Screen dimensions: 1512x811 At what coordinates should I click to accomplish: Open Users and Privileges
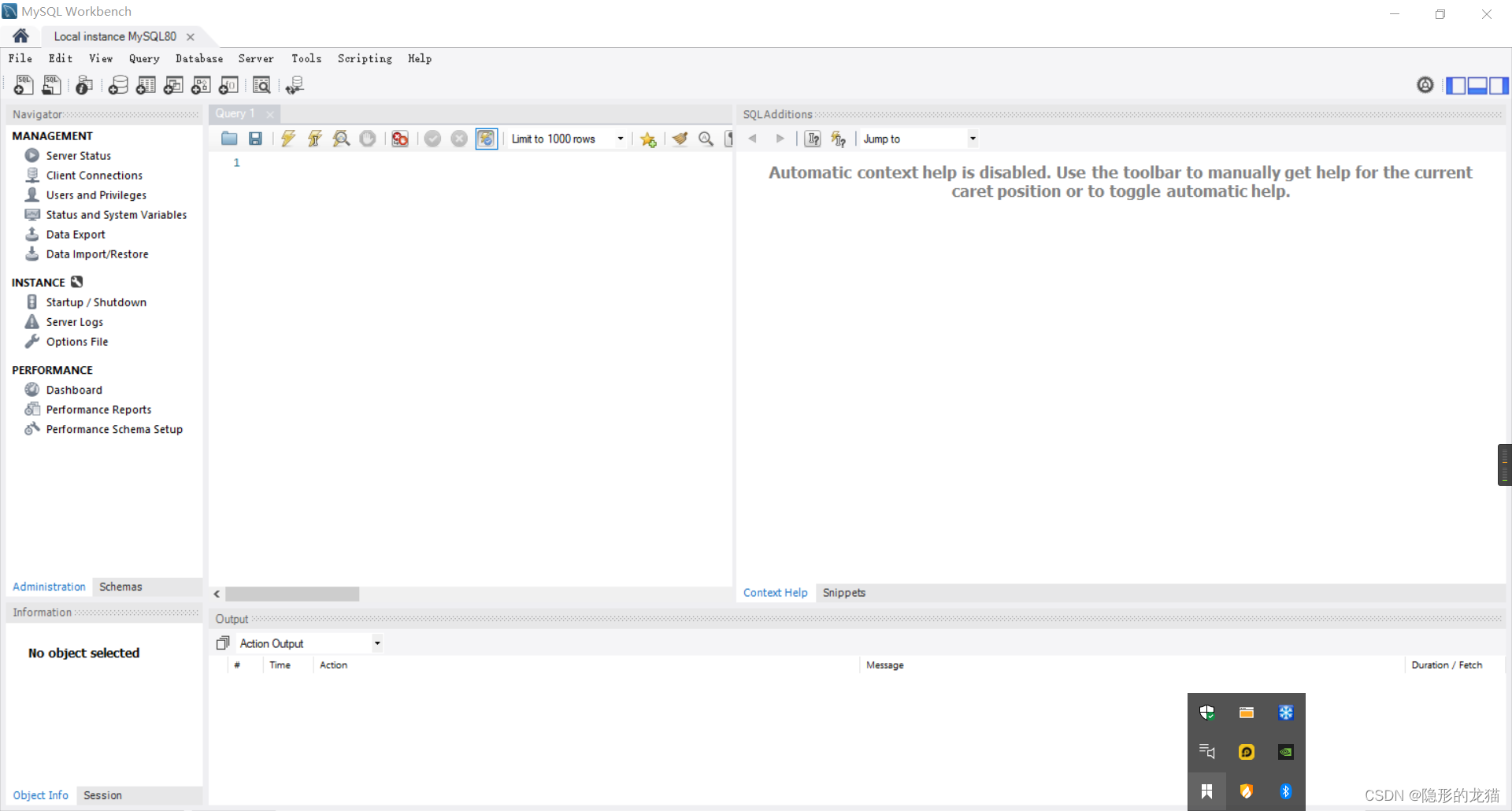click(96, 195)
